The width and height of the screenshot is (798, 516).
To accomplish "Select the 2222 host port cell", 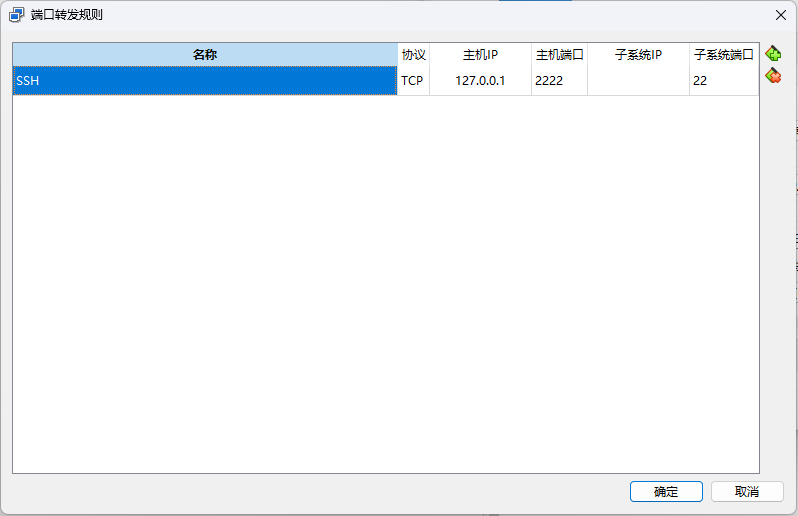I will (559, 80).
